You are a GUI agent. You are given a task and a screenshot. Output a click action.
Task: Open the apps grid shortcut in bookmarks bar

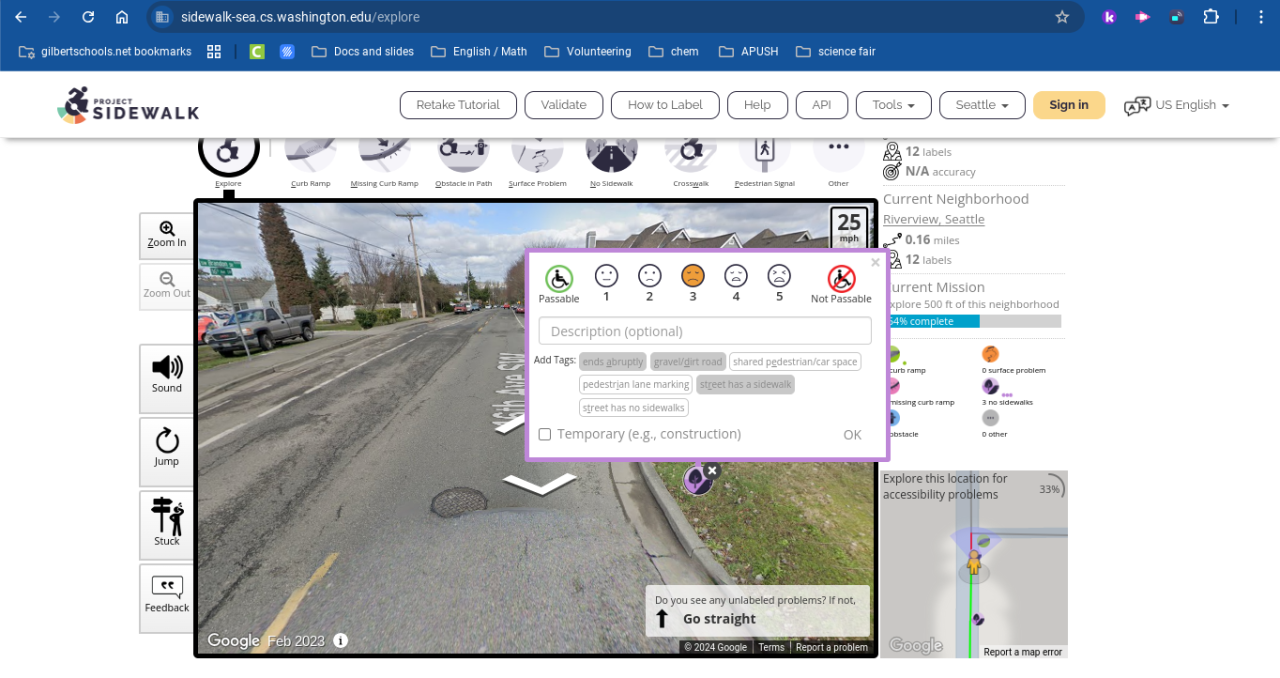[x=214, y=52]
